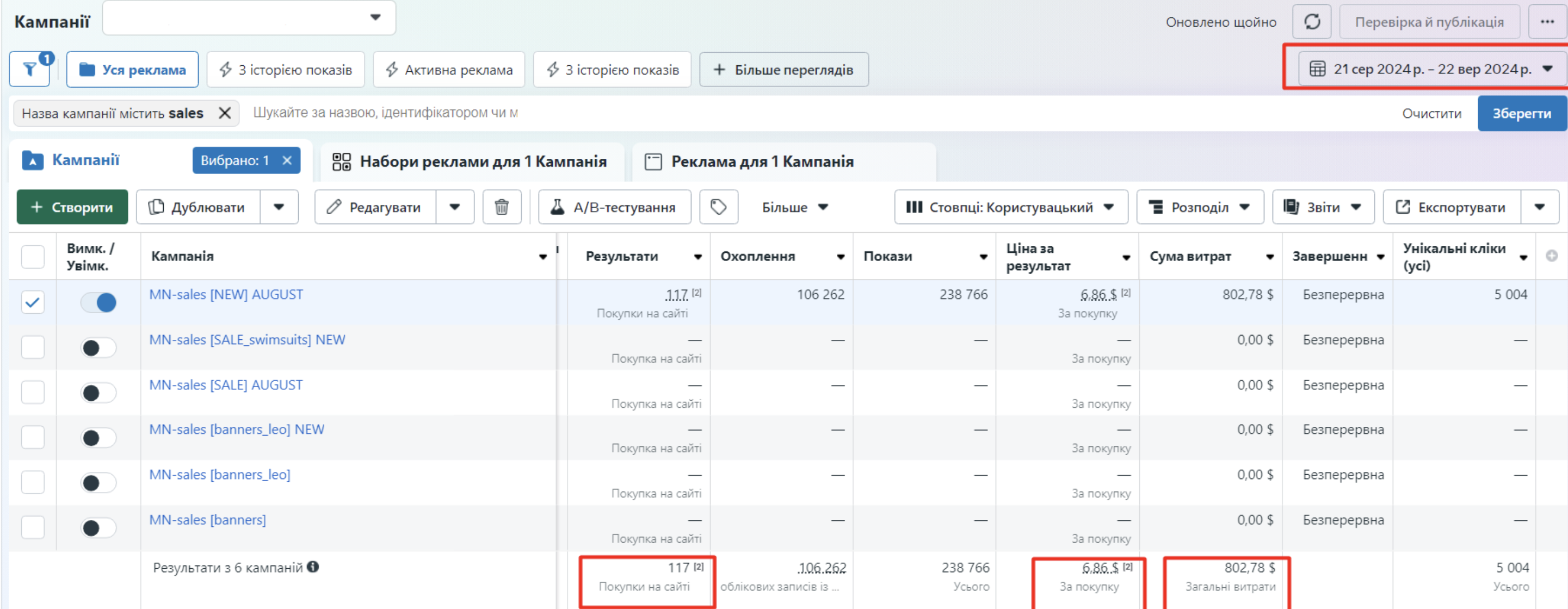Select the Активна реклама view
This screenshot has width=1568, height=609.
[449, 70]
